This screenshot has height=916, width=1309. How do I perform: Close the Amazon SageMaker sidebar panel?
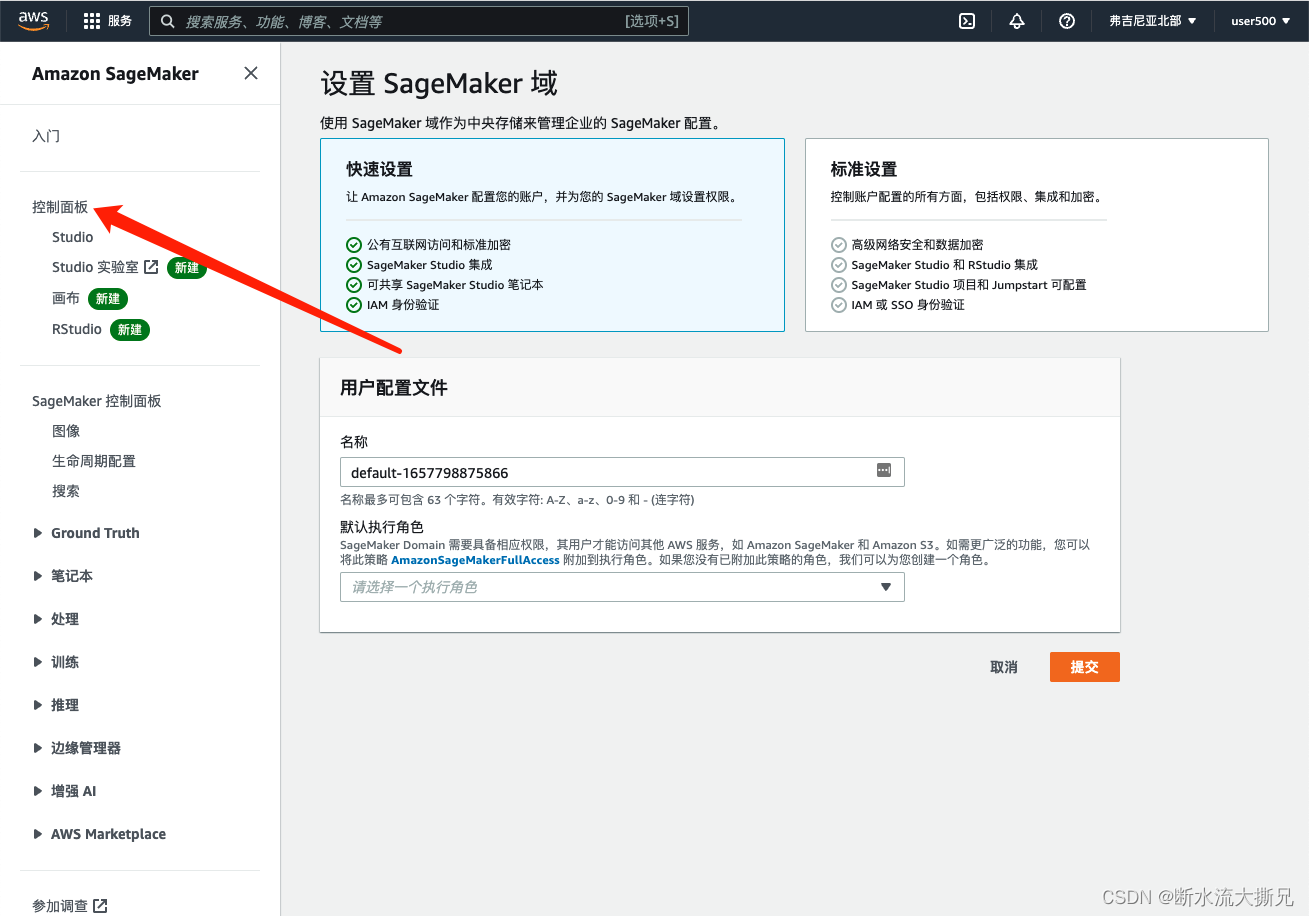[251, 73]
